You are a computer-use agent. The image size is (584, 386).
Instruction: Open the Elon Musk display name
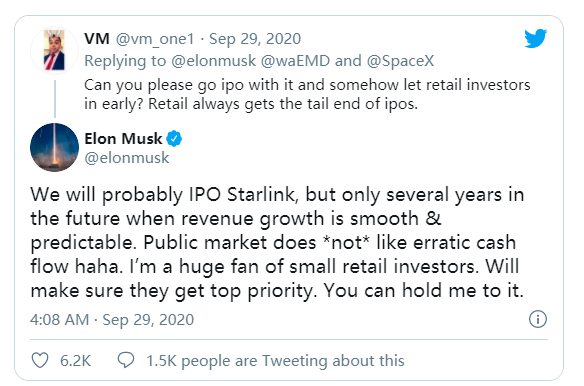(123, 139)
